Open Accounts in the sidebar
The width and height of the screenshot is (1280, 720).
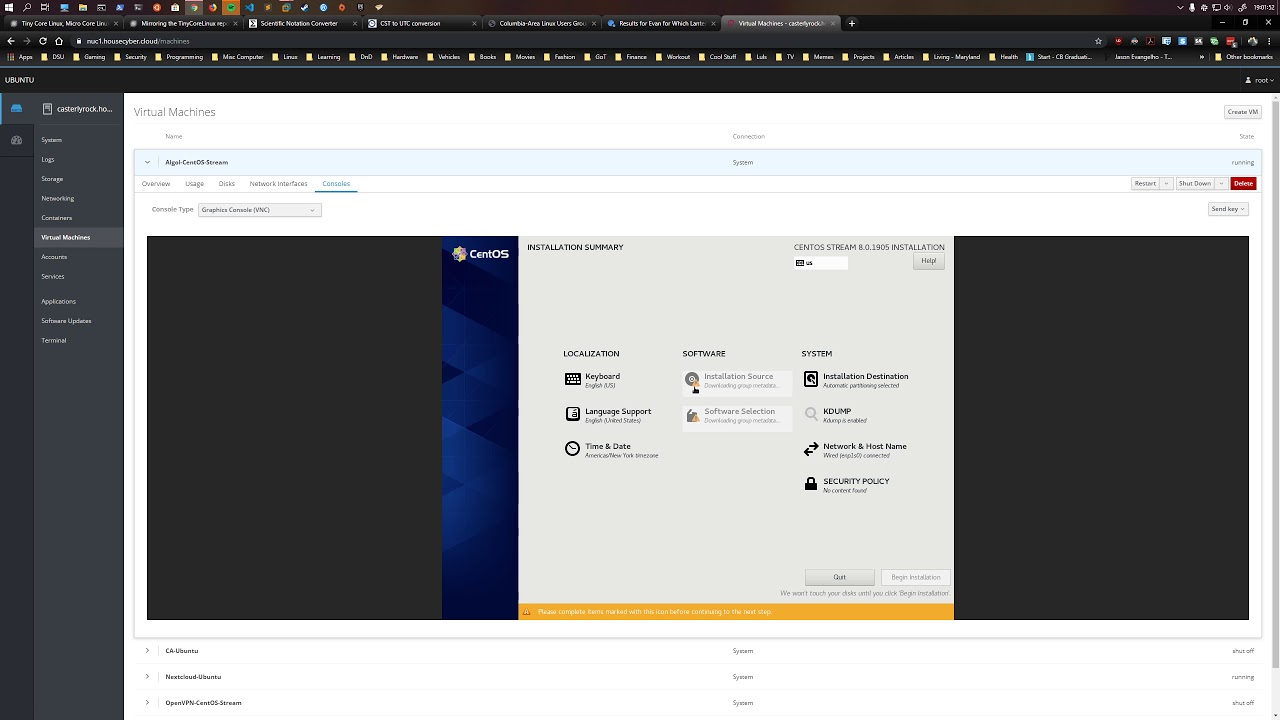pyautogui.click(x=54, y=257)
